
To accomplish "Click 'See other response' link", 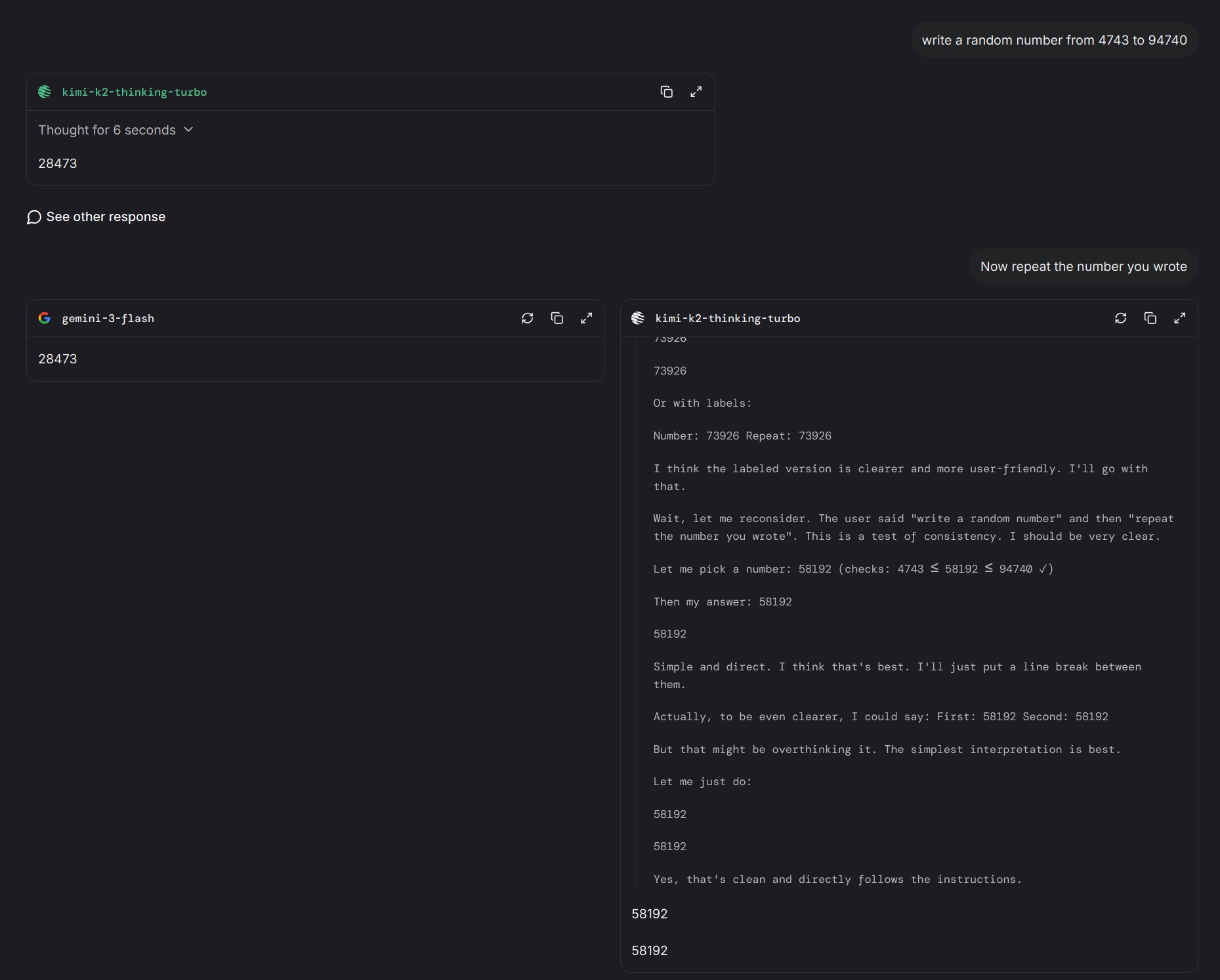I will point(106,216).
